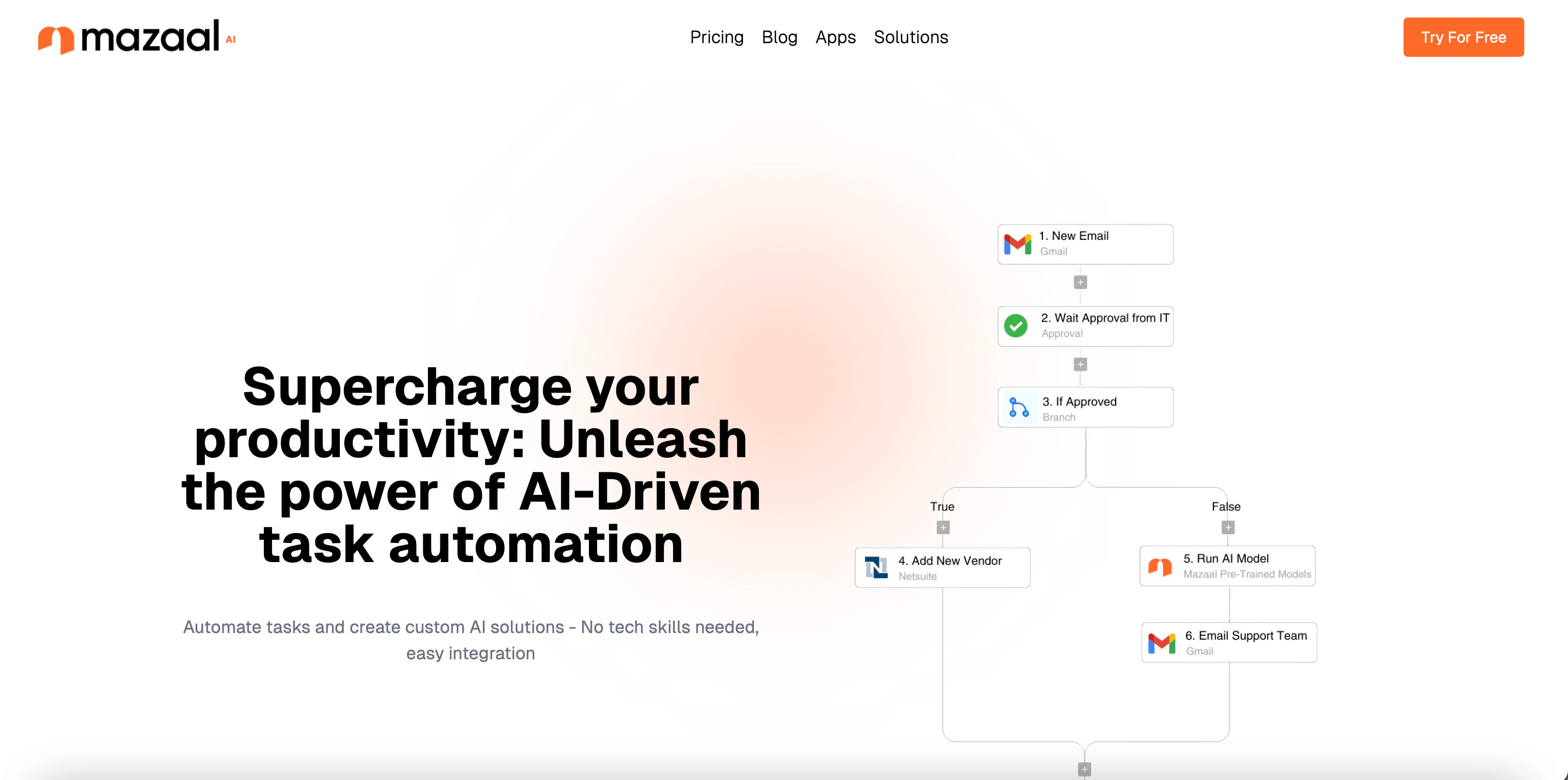Click the Blog navigation link

[780, 37]
